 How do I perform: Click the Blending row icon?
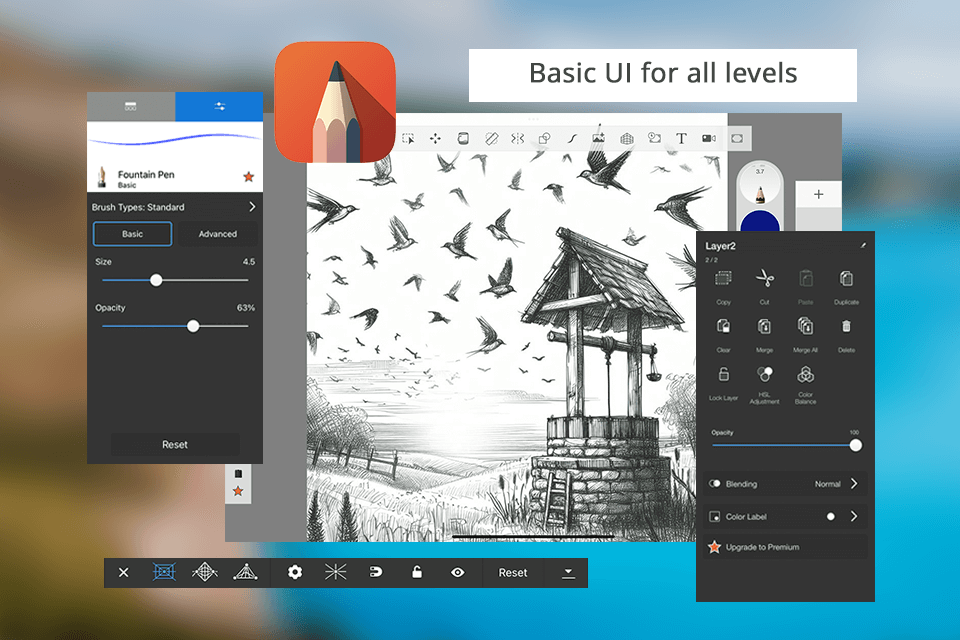pyautogui.click(x=714, y=484)
